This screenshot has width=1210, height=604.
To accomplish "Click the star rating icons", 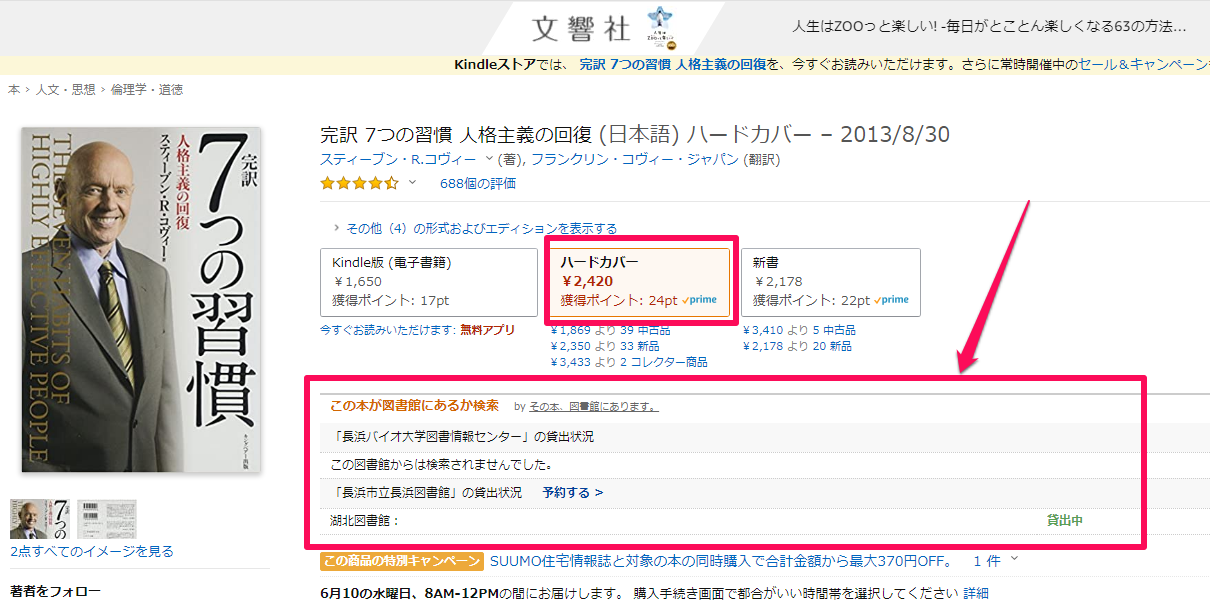I will (x=359, y=183).
